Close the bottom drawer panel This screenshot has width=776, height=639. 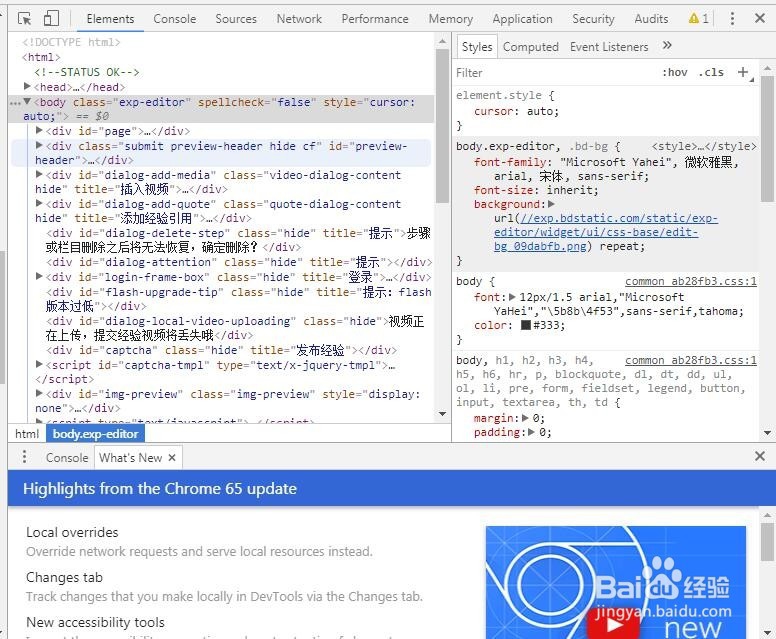760,456
